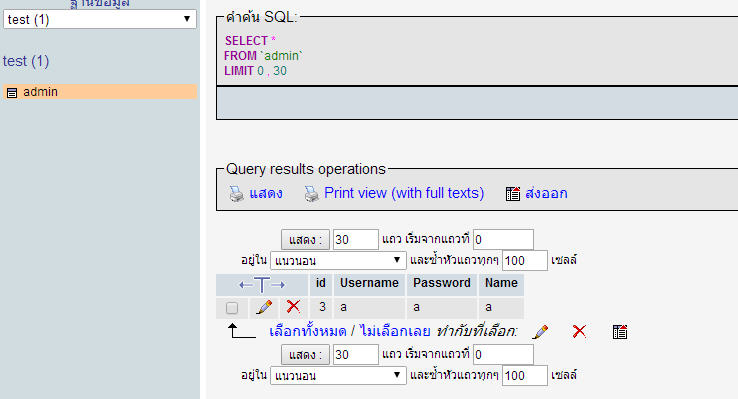This screenshot has height=399, width=738.
Task: Click printer icon for Print view with full texts
Action: (311, 193)
